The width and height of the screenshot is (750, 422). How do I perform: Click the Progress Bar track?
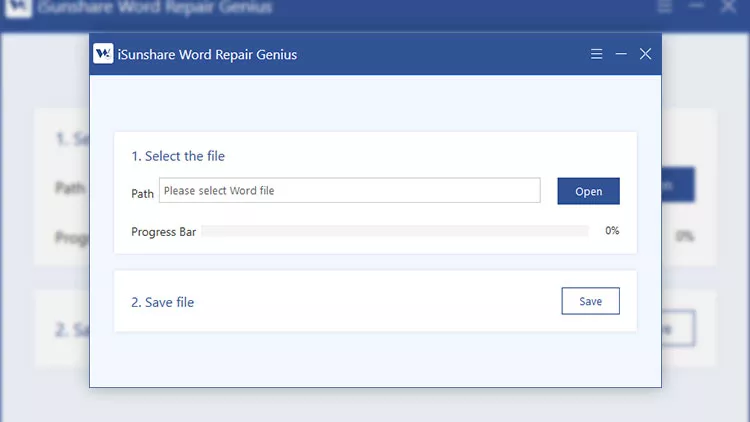pos(395,231)
